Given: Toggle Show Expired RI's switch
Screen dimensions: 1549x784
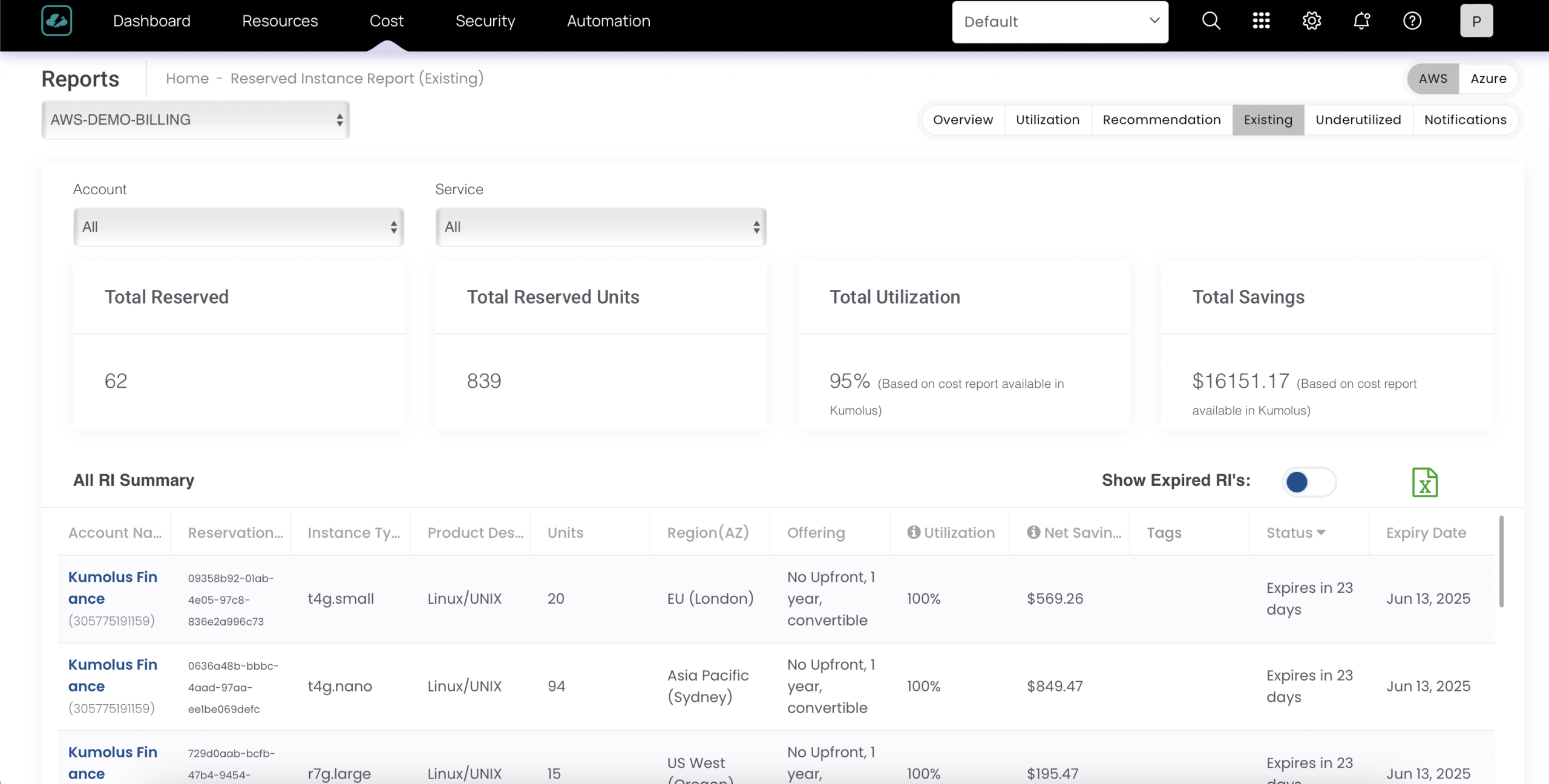Looking at the screenshot, I should pyautogui.click(x=1309, y=482).
